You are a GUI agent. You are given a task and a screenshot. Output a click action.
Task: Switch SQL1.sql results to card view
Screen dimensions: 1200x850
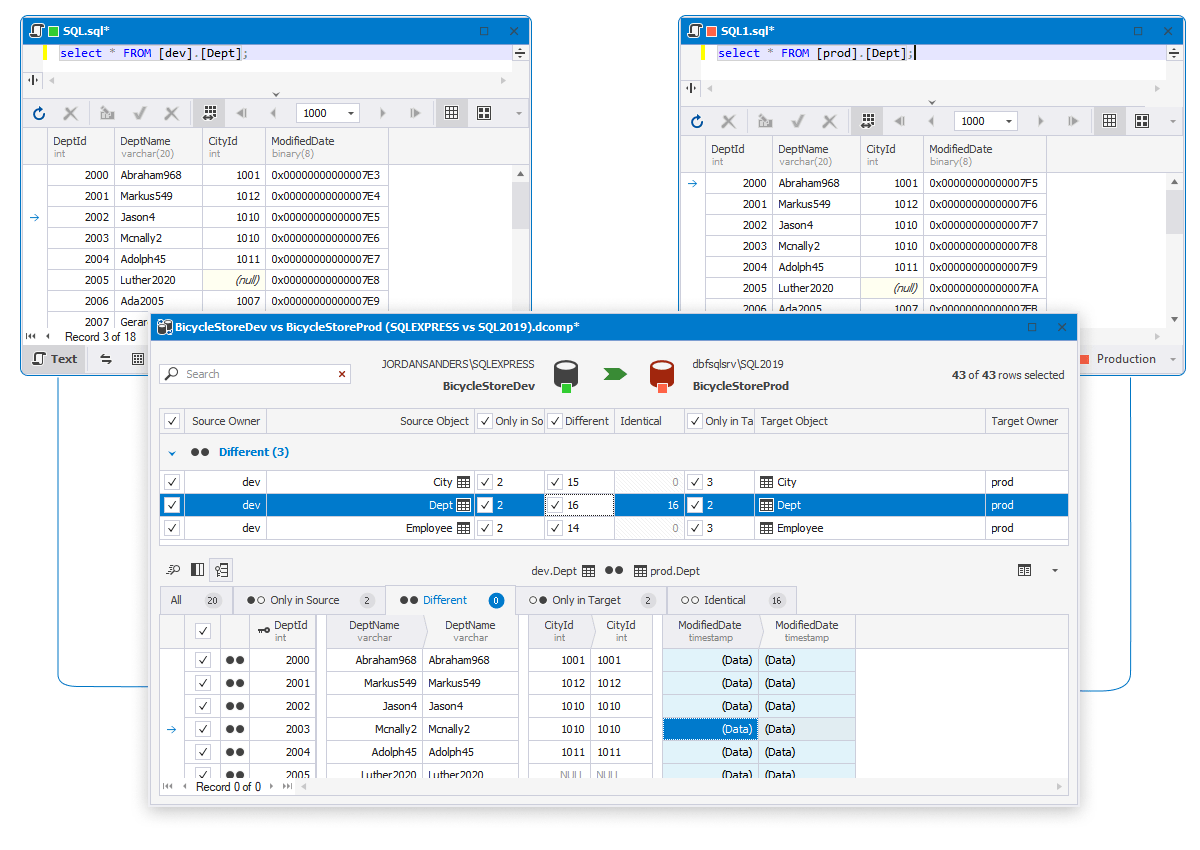tap(1142, 122)
